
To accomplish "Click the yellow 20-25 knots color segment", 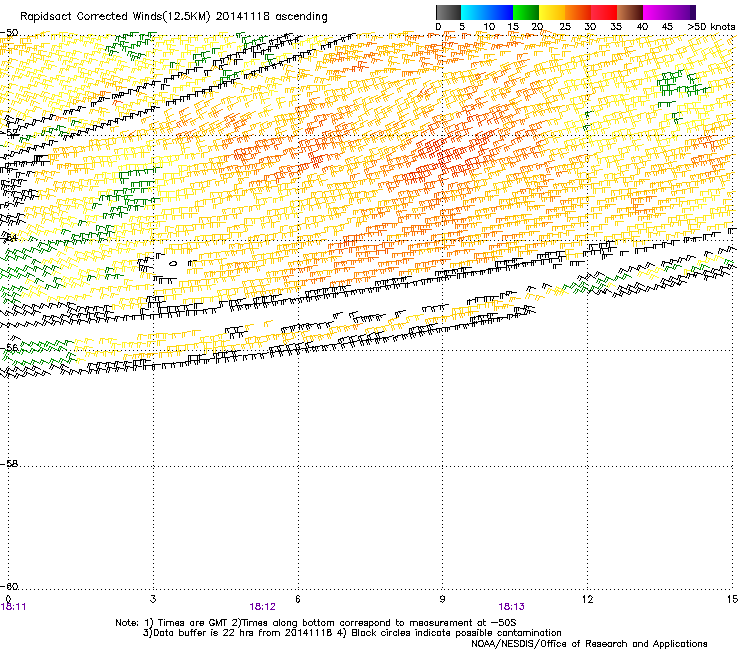I will click(552, 12).
